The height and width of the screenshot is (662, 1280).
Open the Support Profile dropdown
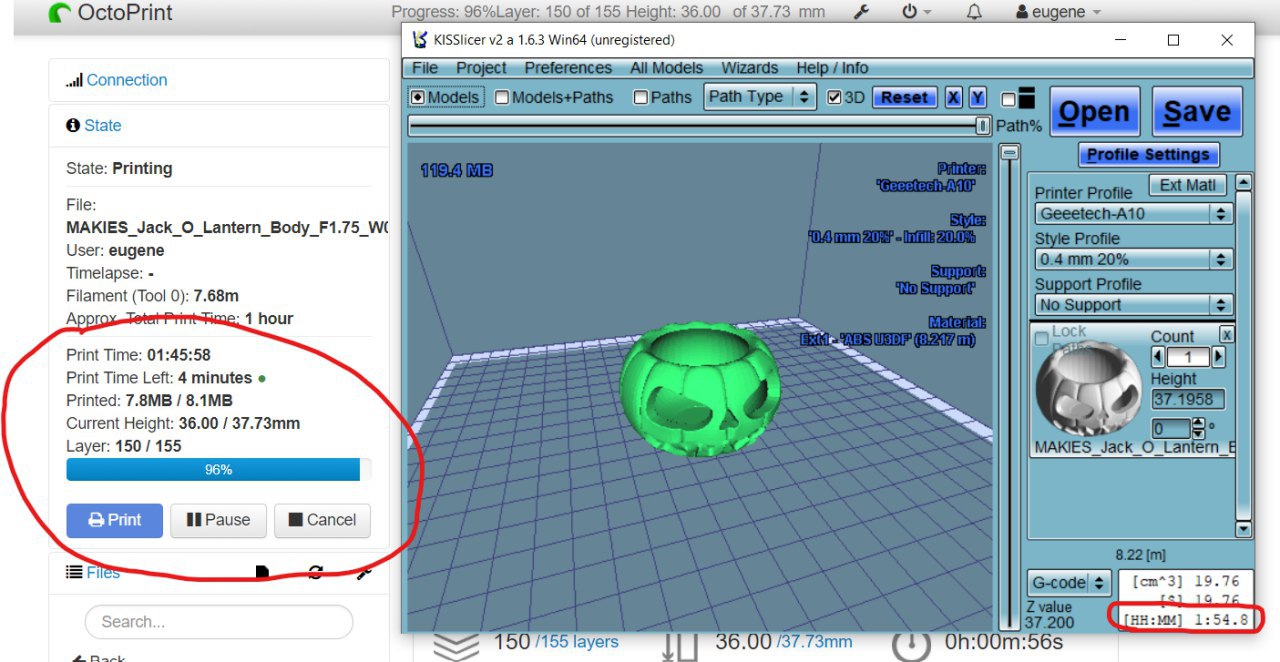coord(1134,305)
